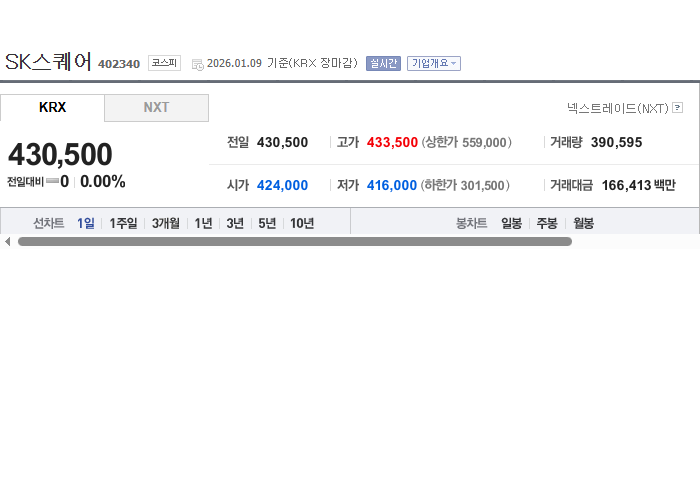Click the SK스퀘어 stock name heading
The width and height of the screenshot is (700, 490).
tap(48, 62)
